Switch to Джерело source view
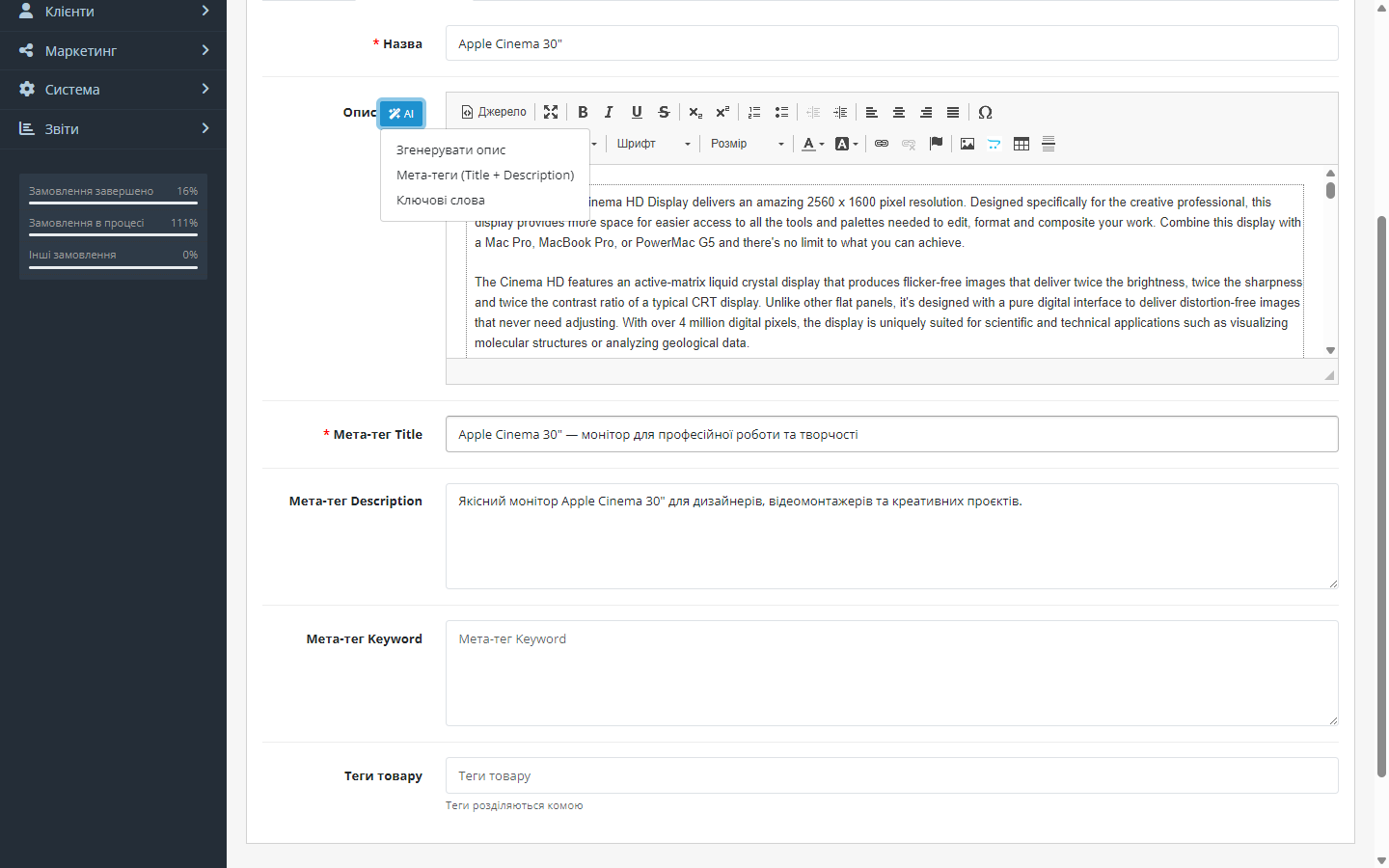Viewport: 1389px width, 868px height. pos(494,112)
